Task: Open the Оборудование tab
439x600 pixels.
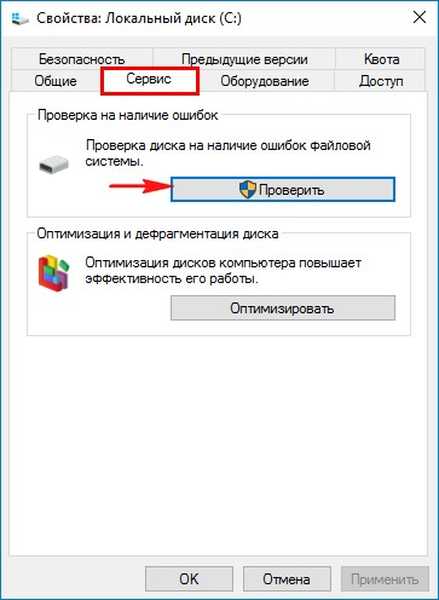Action: 264,81
